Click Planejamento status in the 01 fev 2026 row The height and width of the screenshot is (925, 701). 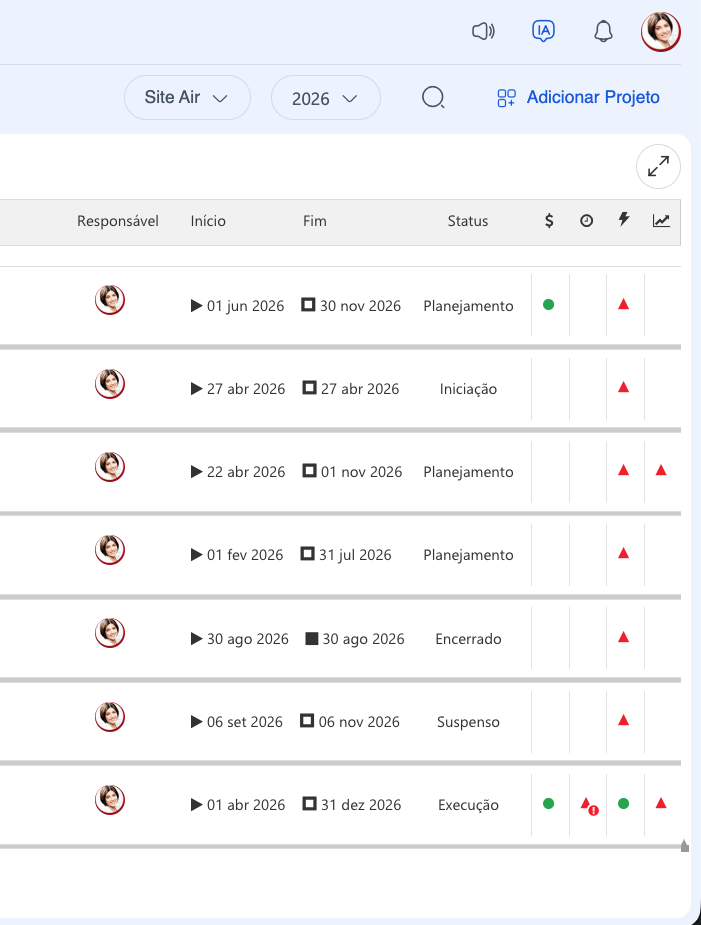[x=469, y=555]
